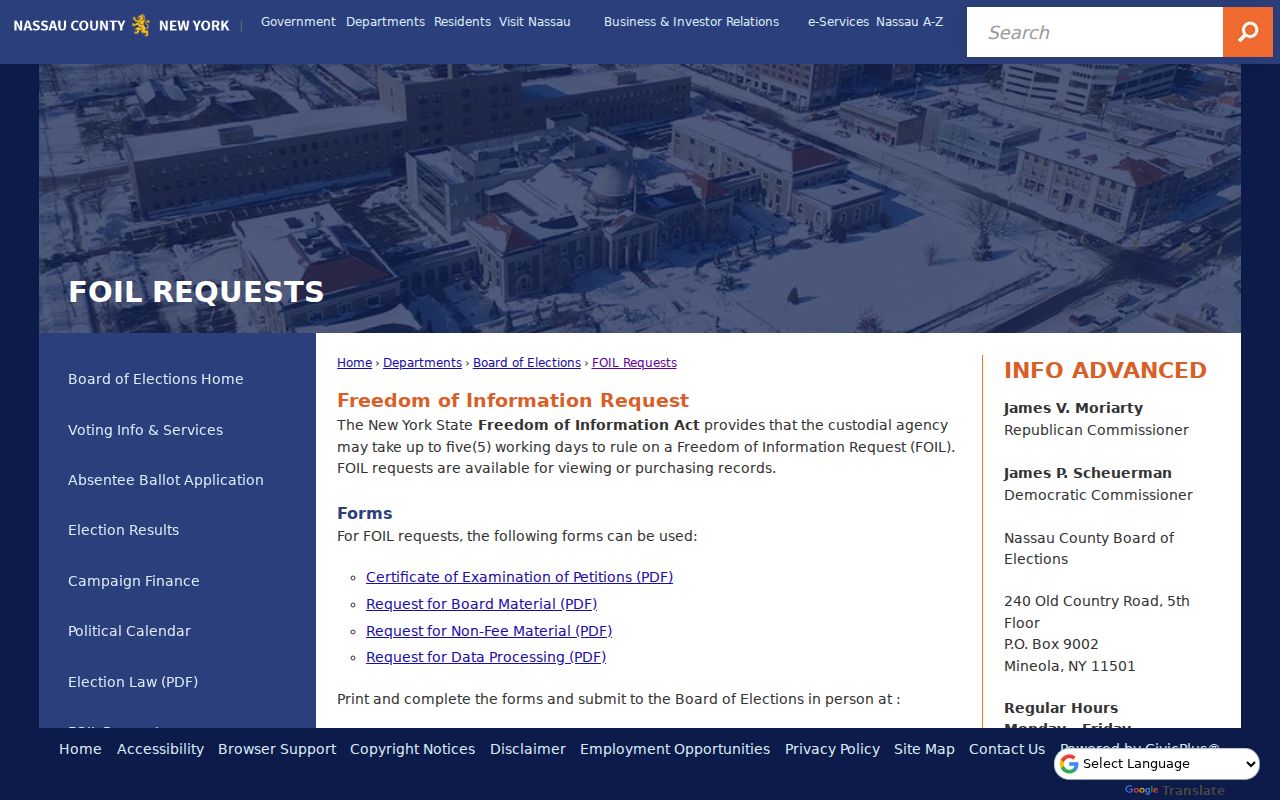
Task: Open the Privacy Policy footer link
Action: 832,749
